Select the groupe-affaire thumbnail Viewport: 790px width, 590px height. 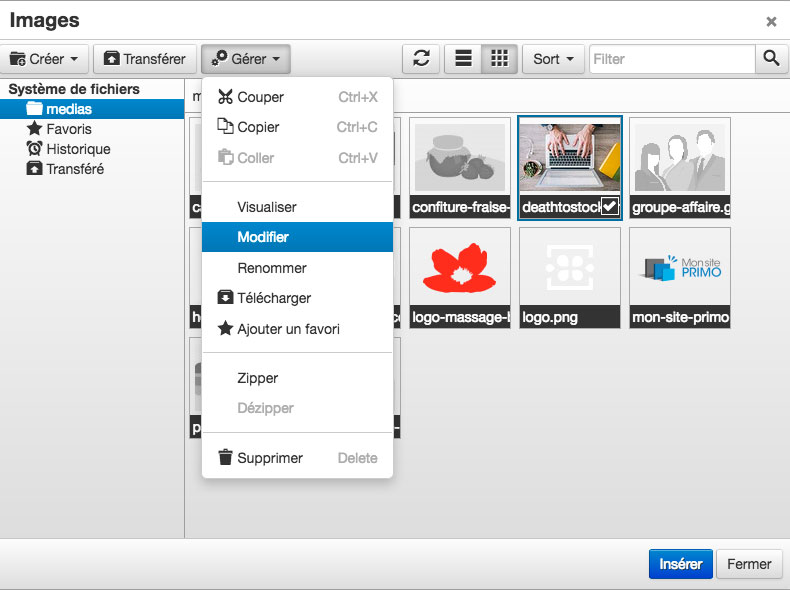680,168
